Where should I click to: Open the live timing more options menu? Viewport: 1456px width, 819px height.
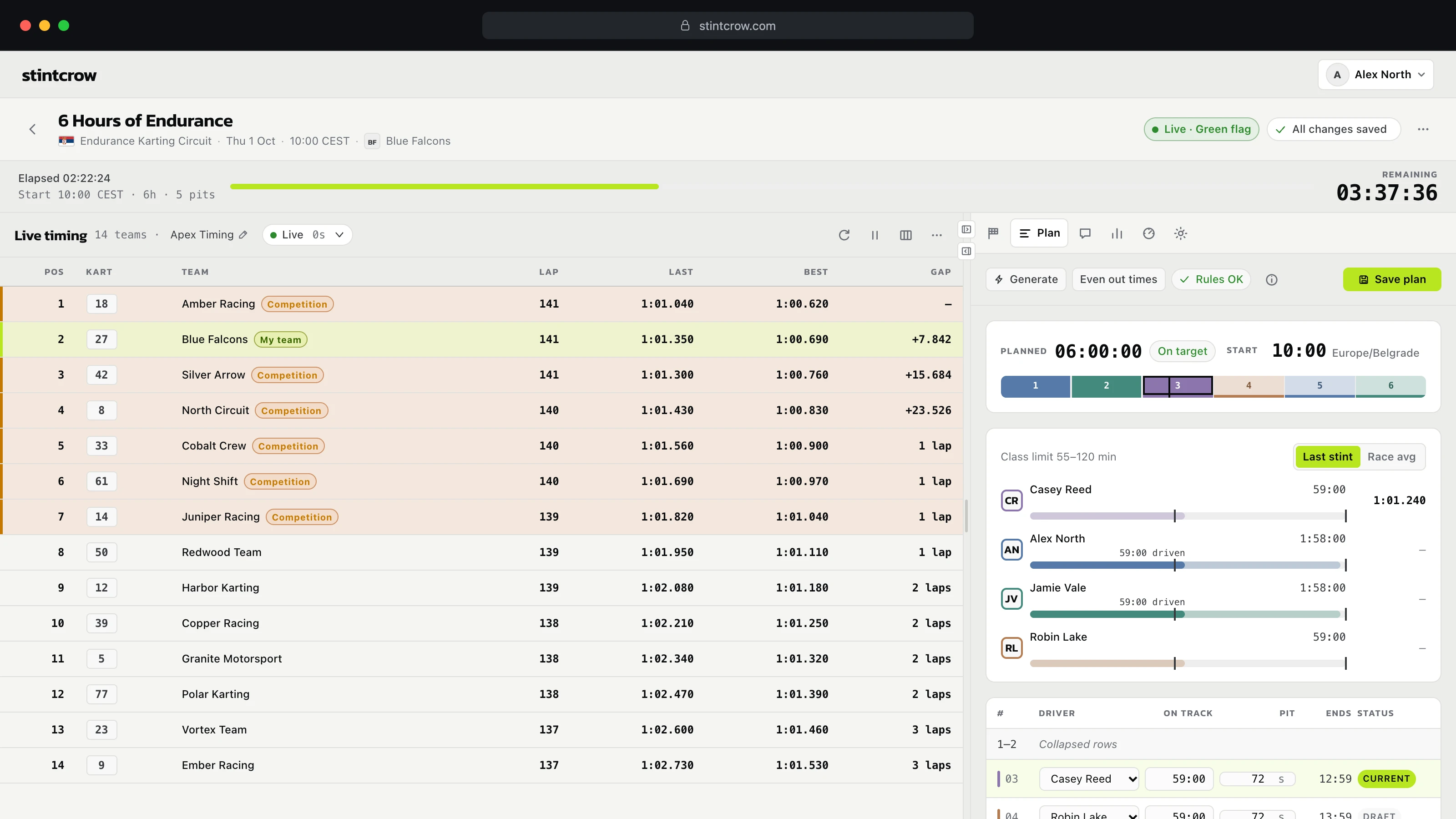click(936, 235)
